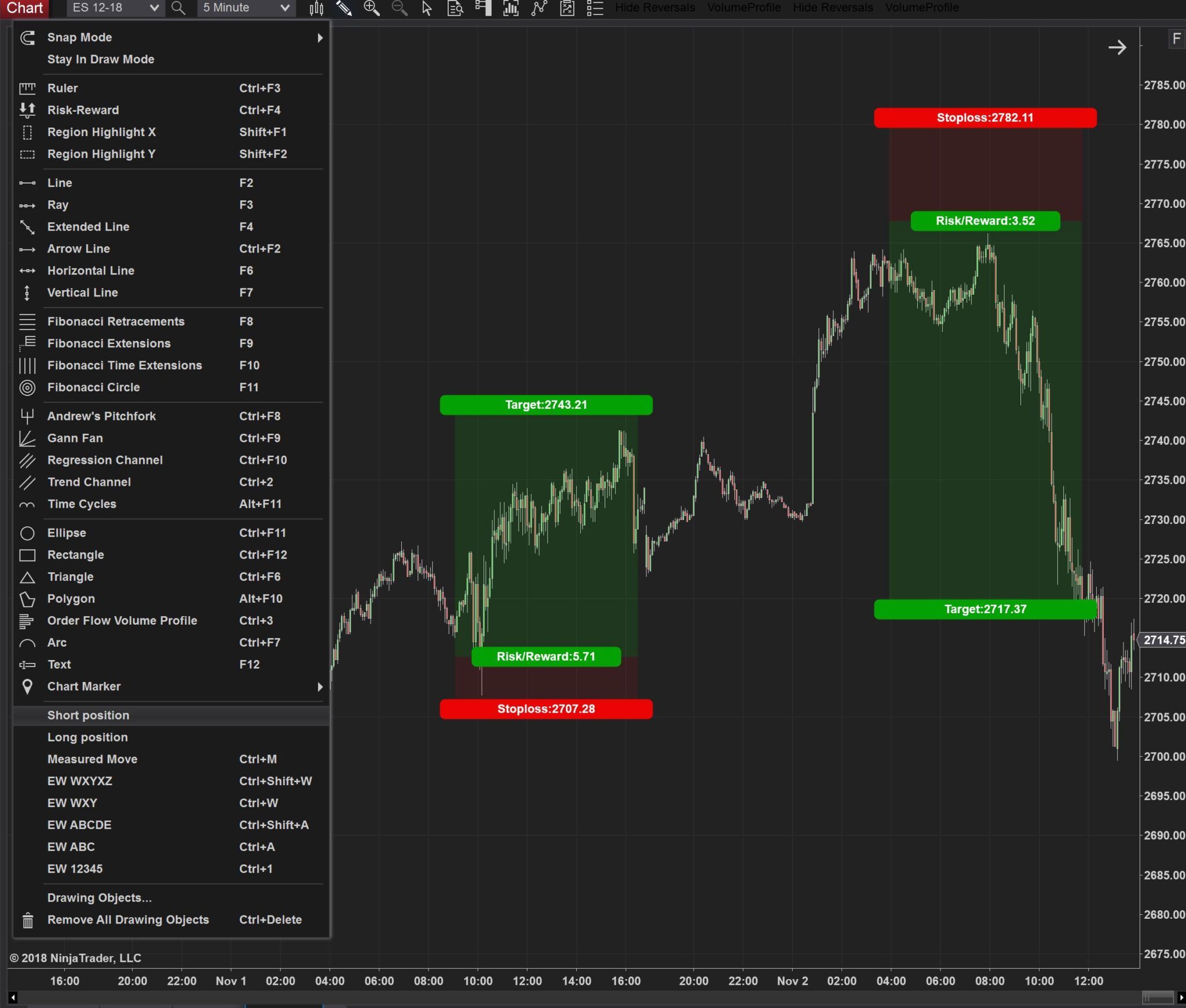The width and height of the screenshot is (1186, 1008).
Task: Toggle Stay In Draw Mode
Action: (101, 59)
